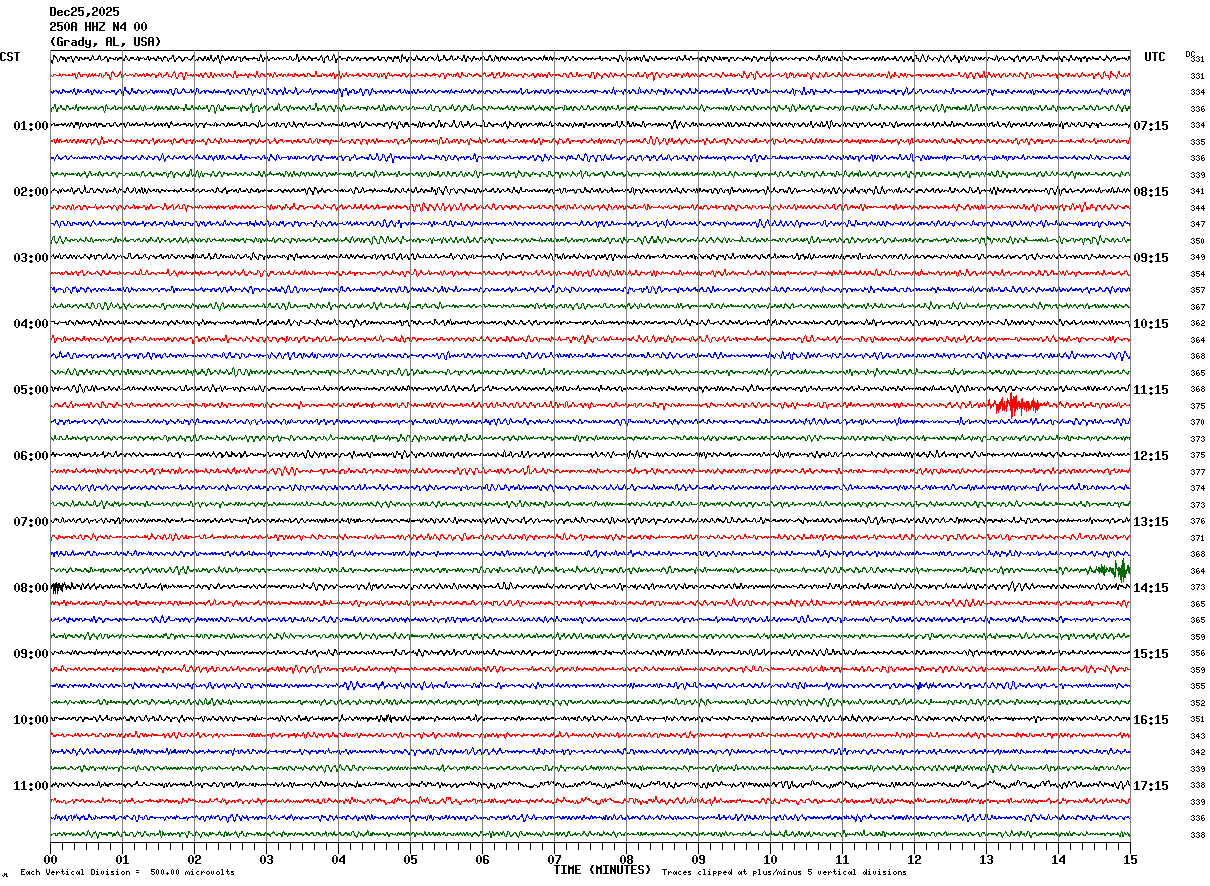
Task: Click the black burst at the 08:00 trace start
Action: (x=57, y=587)
